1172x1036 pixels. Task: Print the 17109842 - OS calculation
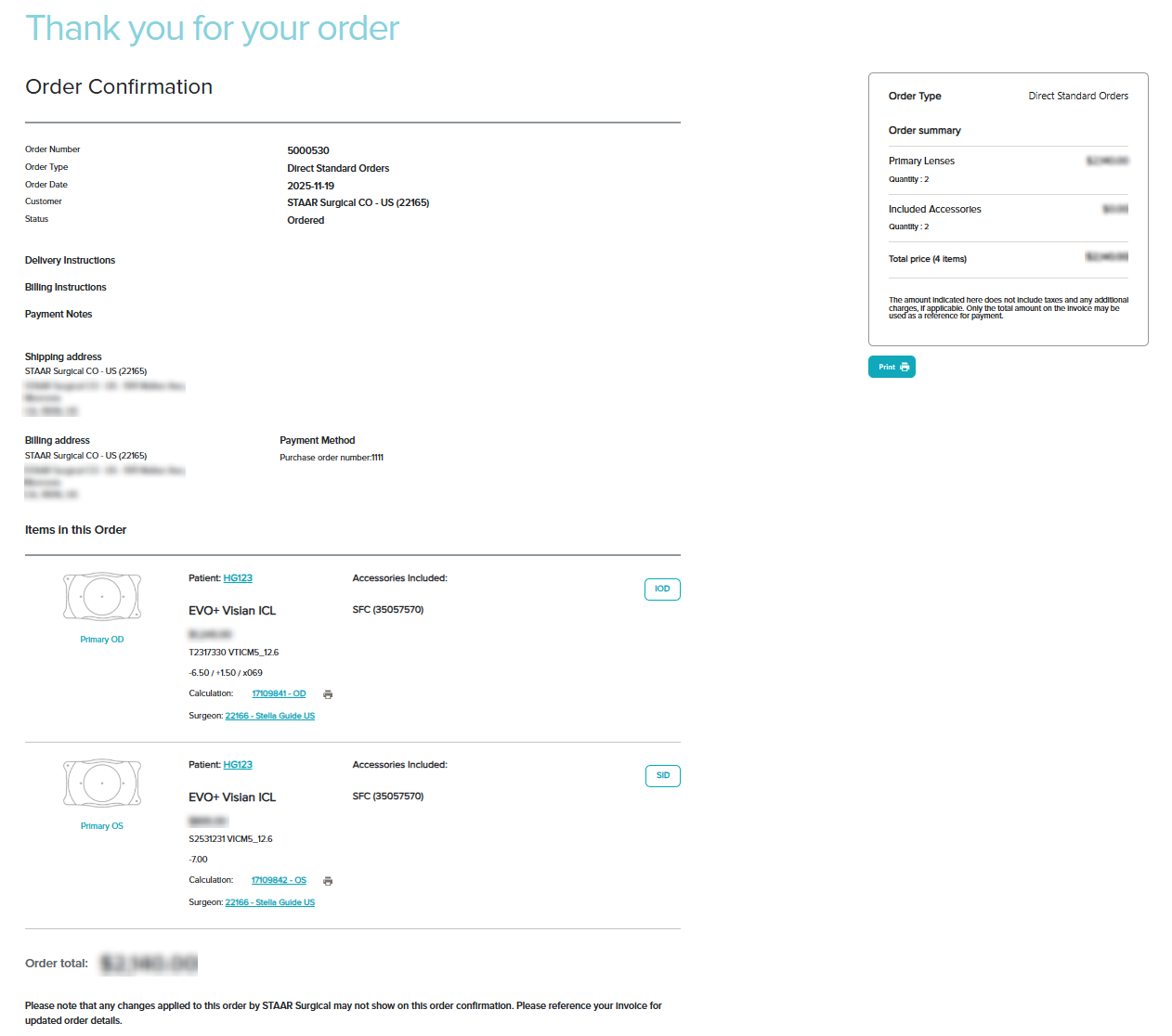pyautogui.click(x=328, y=881)
